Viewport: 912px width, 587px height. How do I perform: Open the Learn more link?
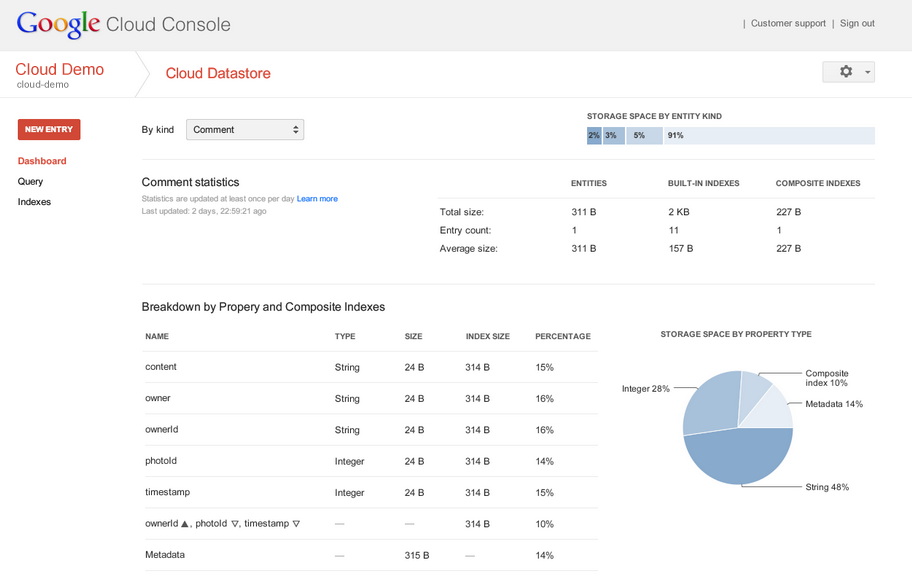point(317,199)
